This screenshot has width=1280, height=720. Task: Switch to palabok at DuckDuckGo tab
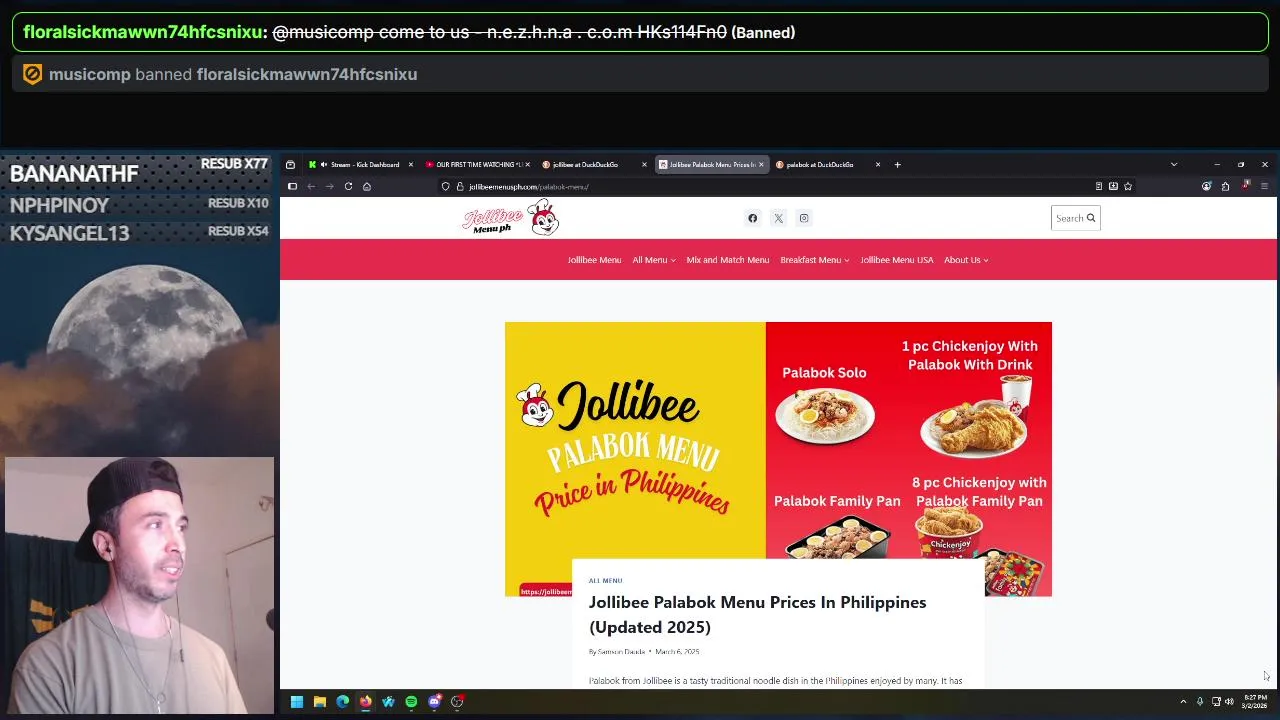click(x=826, y=164)
